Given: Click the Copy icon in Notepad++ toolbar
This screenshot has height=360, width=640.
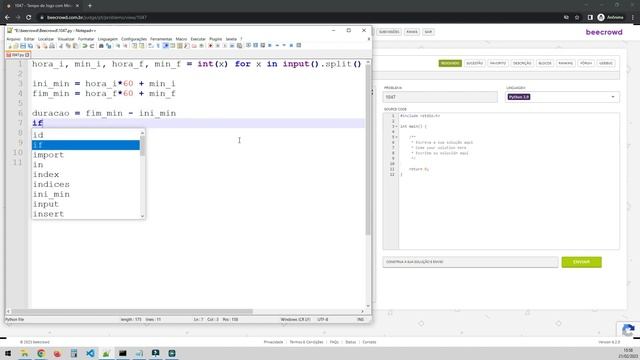Looking at the screenshot, I should pyautogui.click(x=68, y=45).
